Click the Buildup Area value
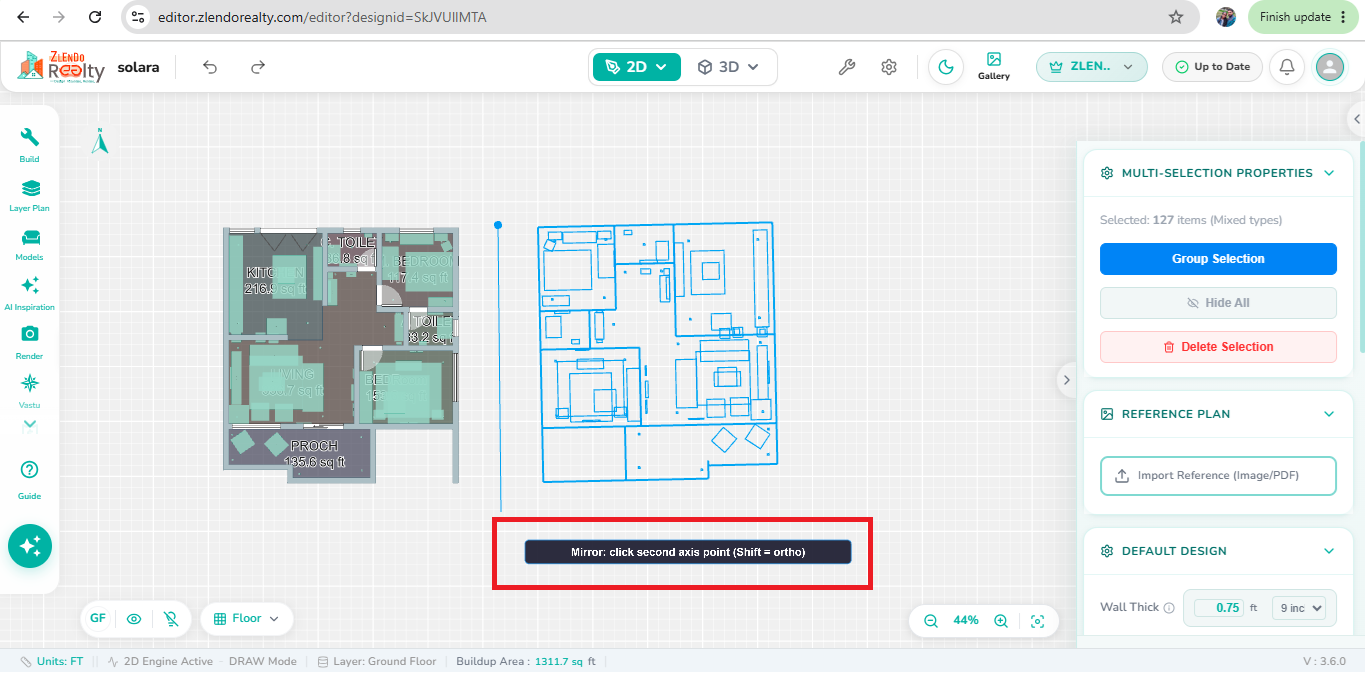Viewport: 1365px width, 681px height. click(565, 661)
